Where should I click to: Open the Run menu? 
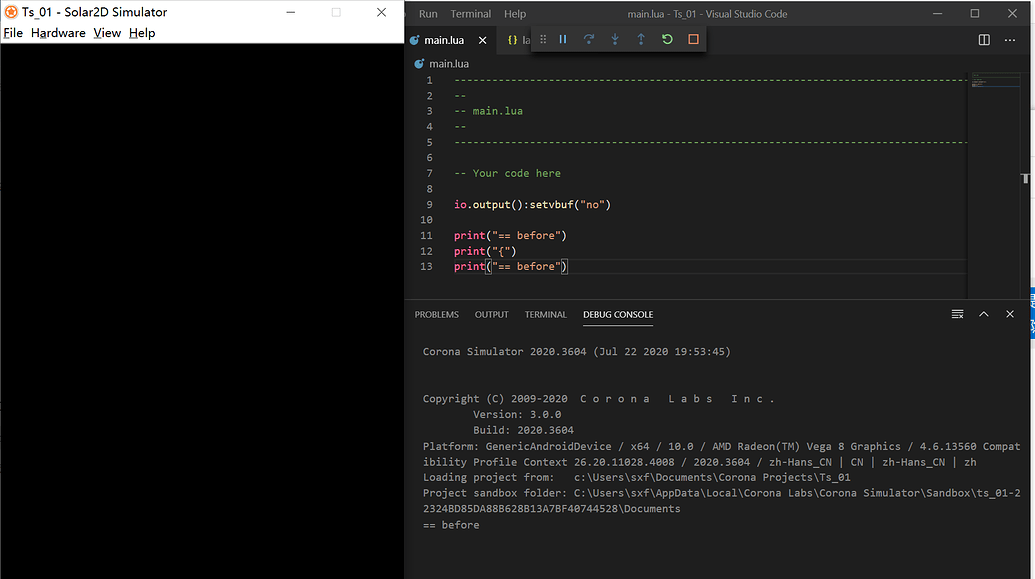click(428, 13)
